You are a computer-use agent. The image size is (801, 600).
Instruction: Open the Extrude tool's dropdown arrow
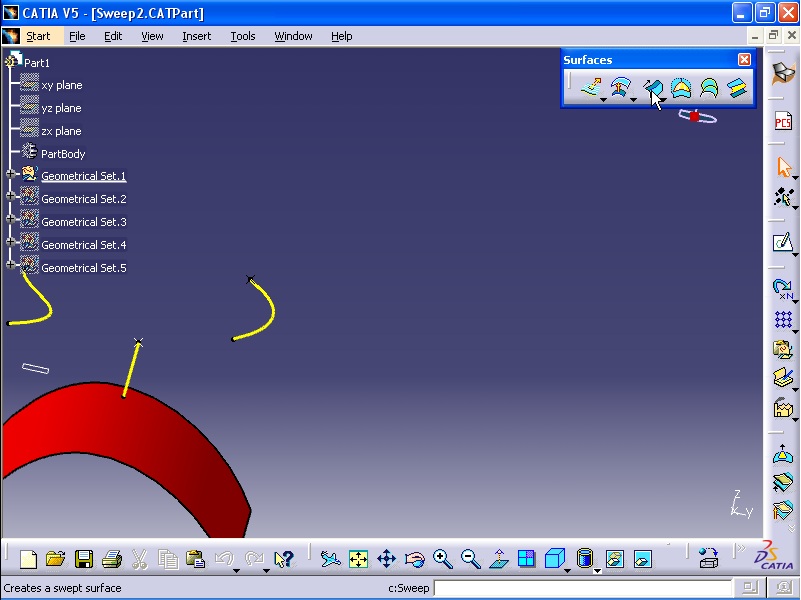pyautogui.click(x=603, y=100)
